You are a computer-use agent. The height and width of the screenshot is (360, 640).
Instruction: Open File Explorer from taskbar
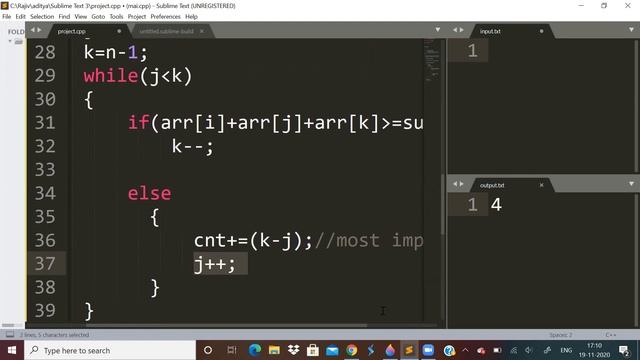(x=274, y=350)
